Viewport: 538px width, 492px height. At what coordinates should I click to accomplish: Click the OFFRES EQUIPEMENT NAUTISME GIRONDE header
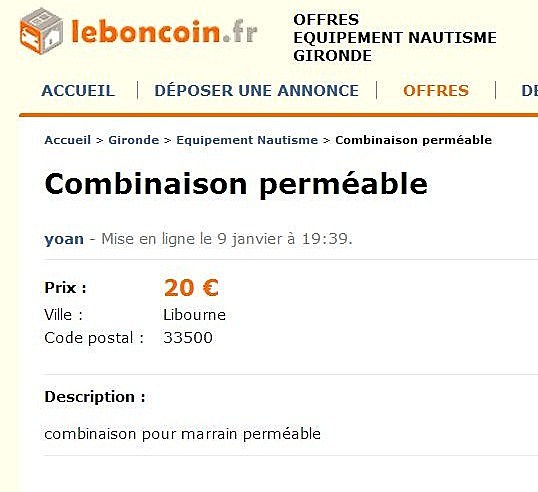[x=395, y=38]
